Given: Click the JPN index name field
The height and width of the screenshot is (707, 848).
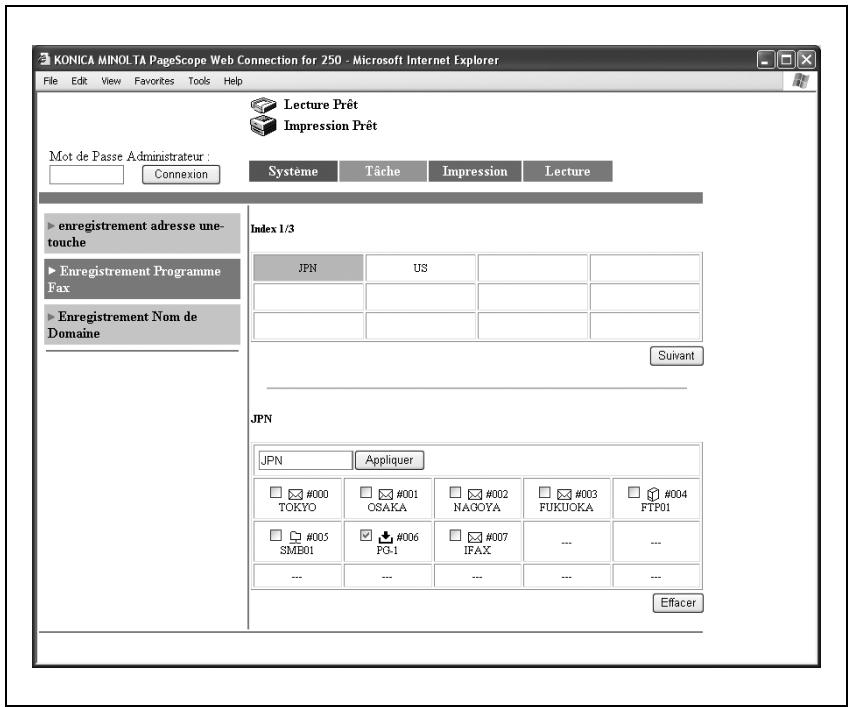Looking at the screenshot, I should [306, 460].
